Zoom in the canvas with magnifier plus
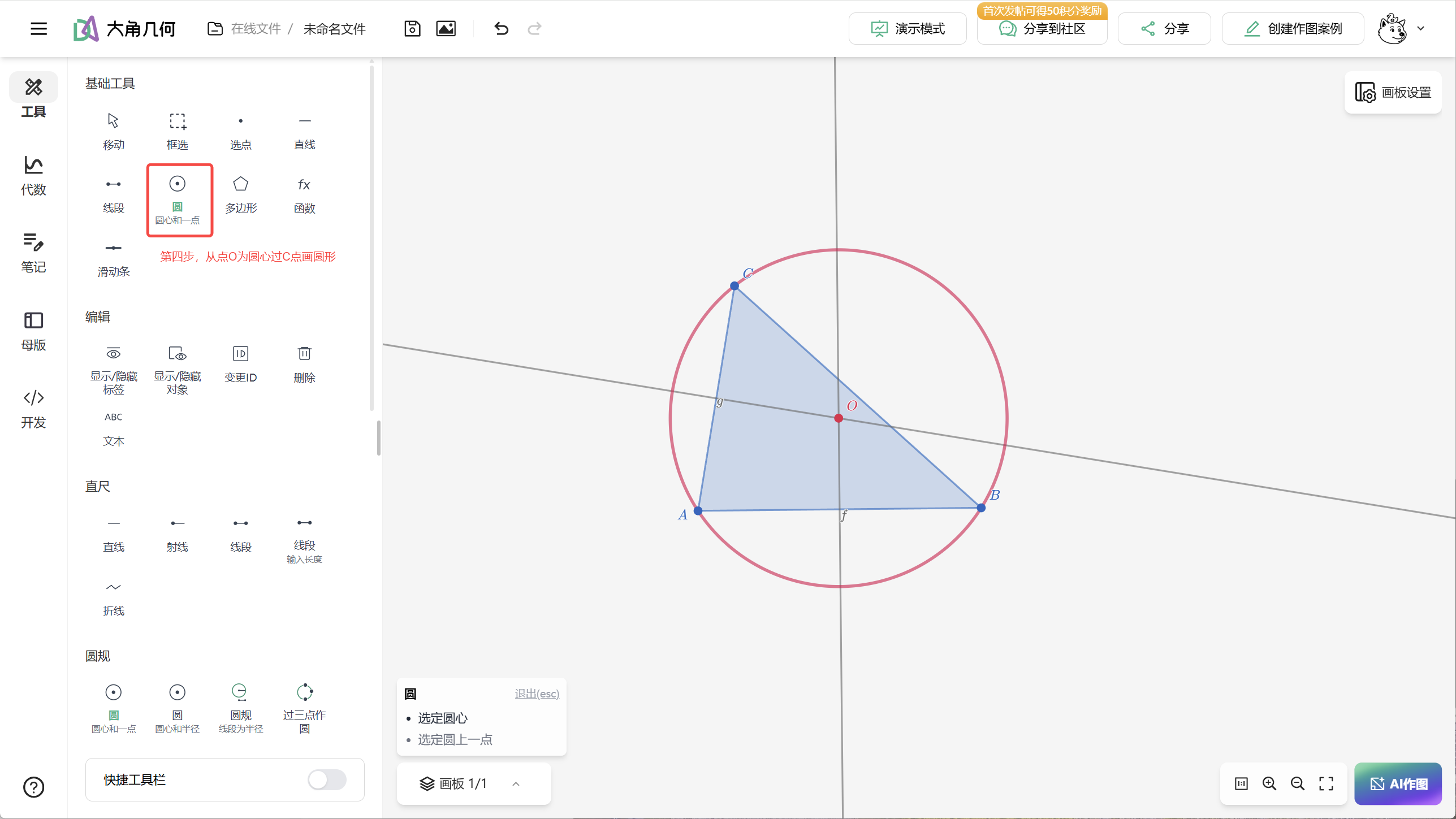The height and width of the screenshot is (819, 1456). (1269, 783)
